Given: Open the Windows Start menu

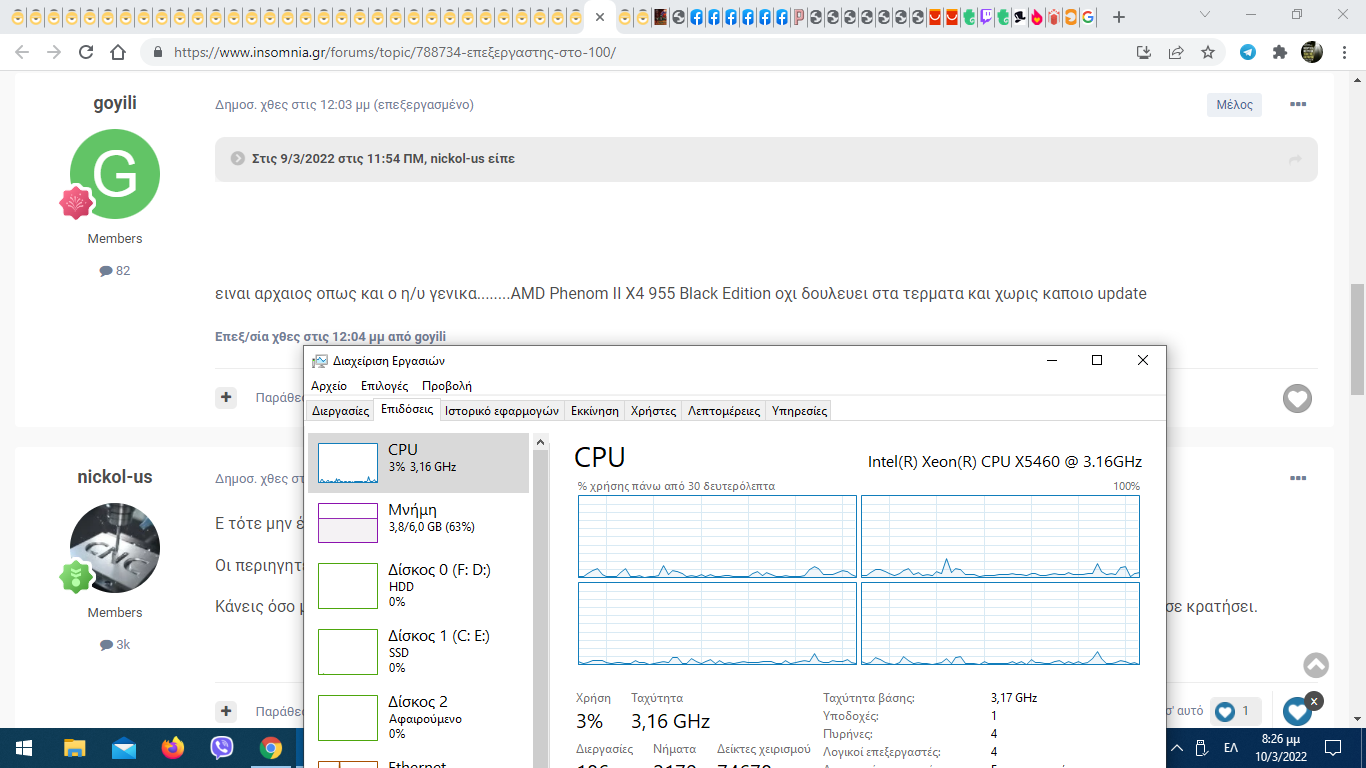Looking at the screenshot, I should click(24, 748).
